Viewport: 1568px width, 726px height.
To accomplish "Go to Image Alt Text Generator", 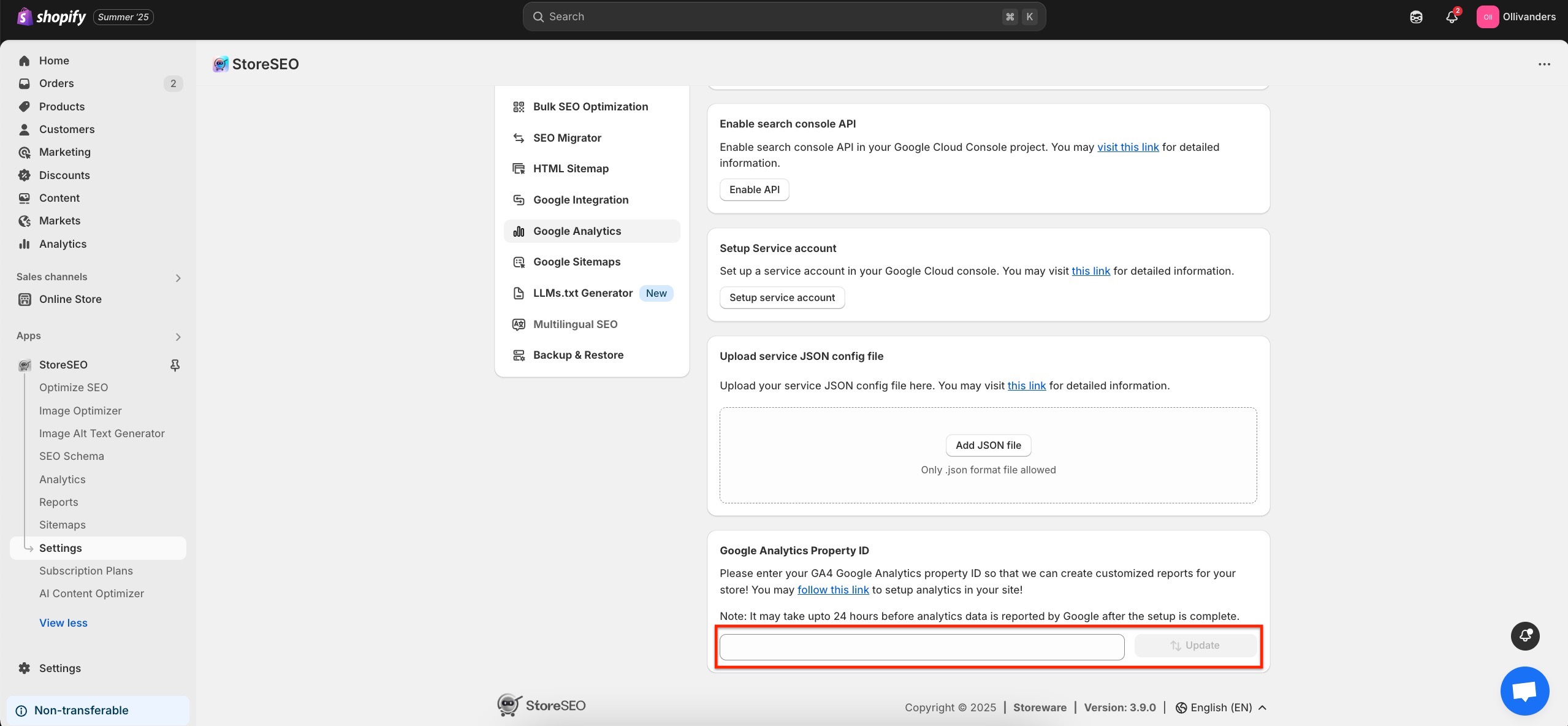I will (x=102, y=434).
